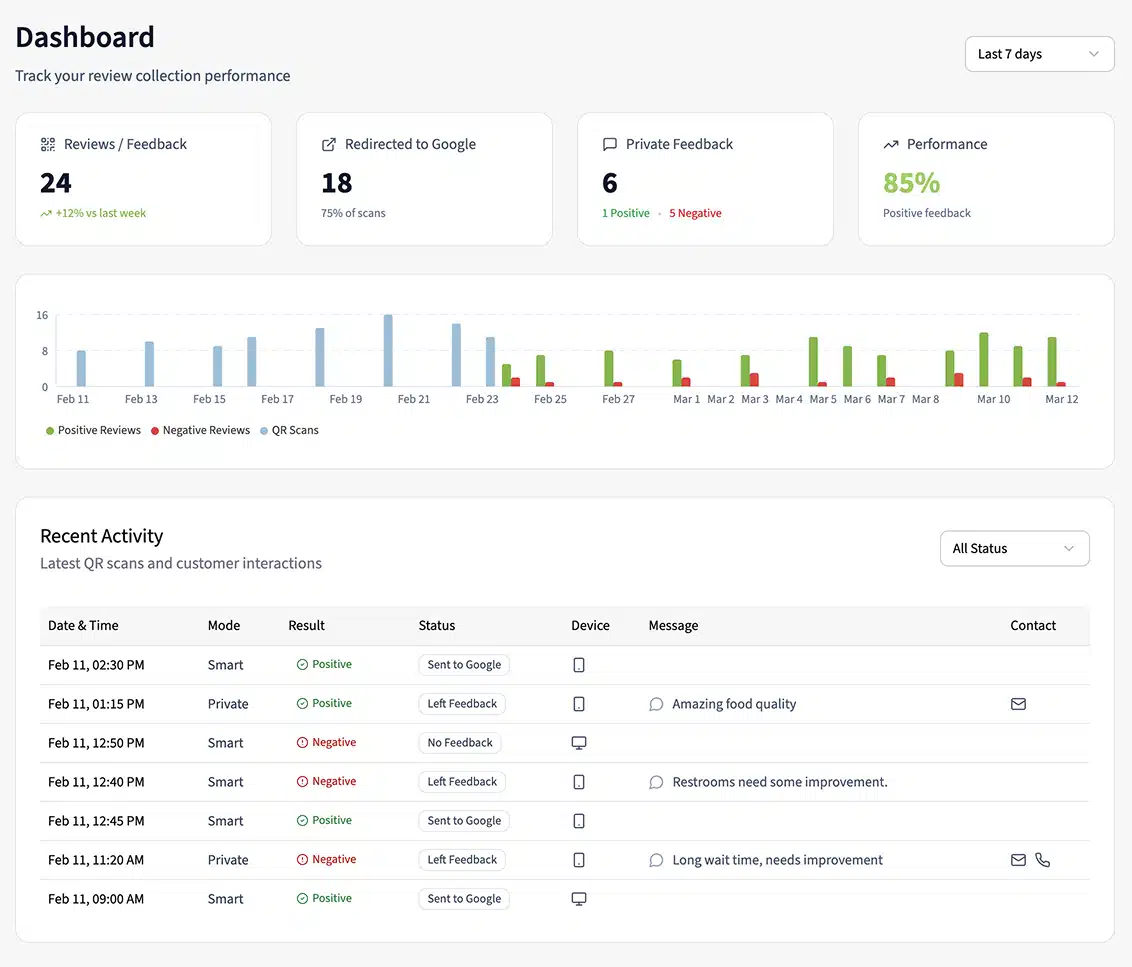
Task: Click the 1 Positive count in Private Feedback card
Action: click(x=626, y=214)
